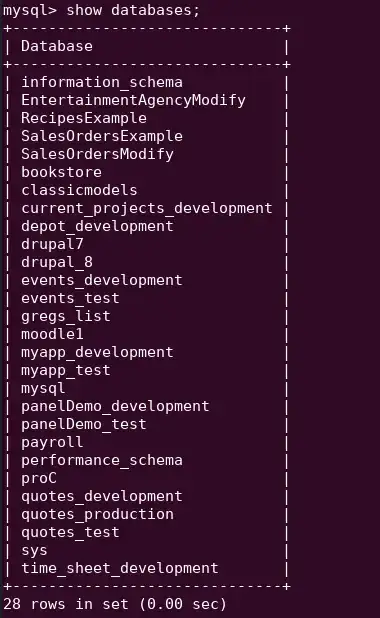The height and width of the screenshot is (618, 380).
Task: Click the drupal_8 entry
Action: 57,262
